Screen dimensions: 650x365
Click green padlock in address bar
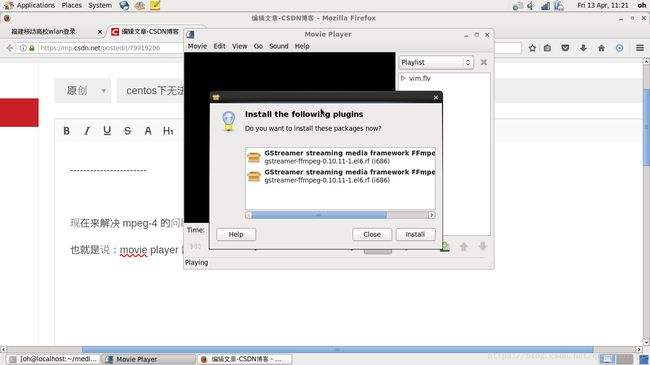coord(32,48)
